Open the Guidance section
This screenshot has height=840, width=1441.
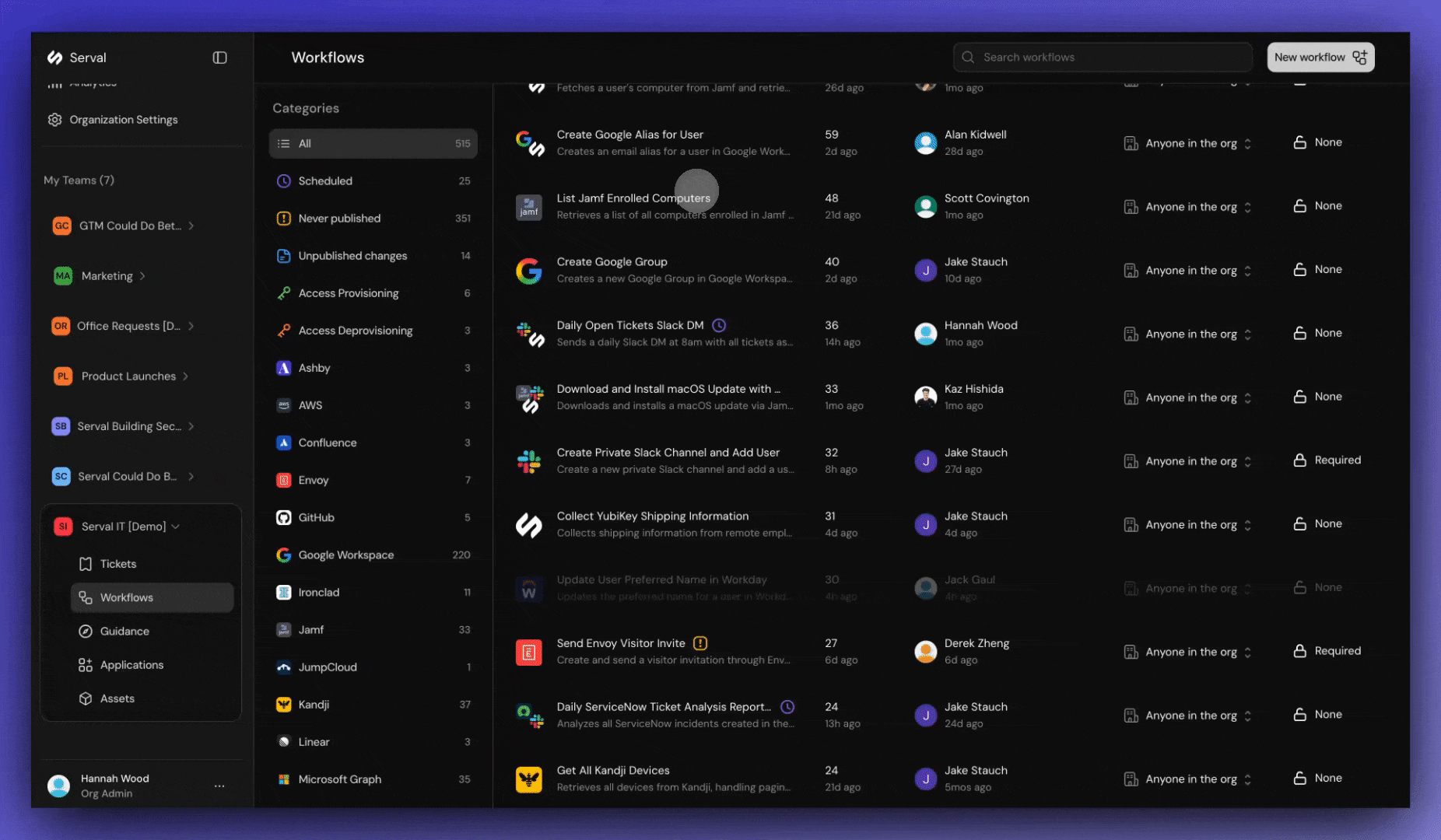click(124, 631)
